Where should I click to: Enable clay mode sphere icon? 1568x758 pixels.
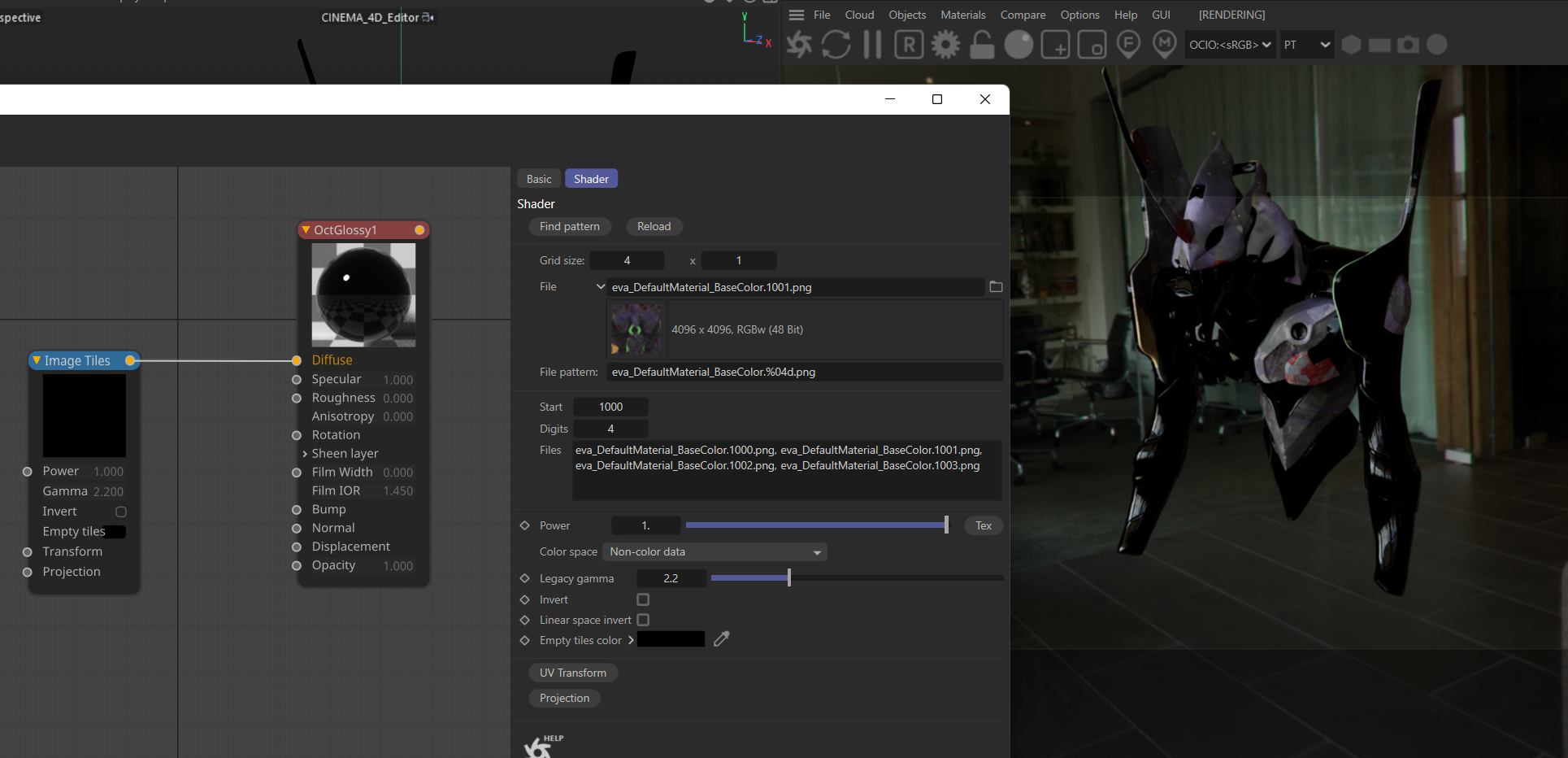(1019, 45)
